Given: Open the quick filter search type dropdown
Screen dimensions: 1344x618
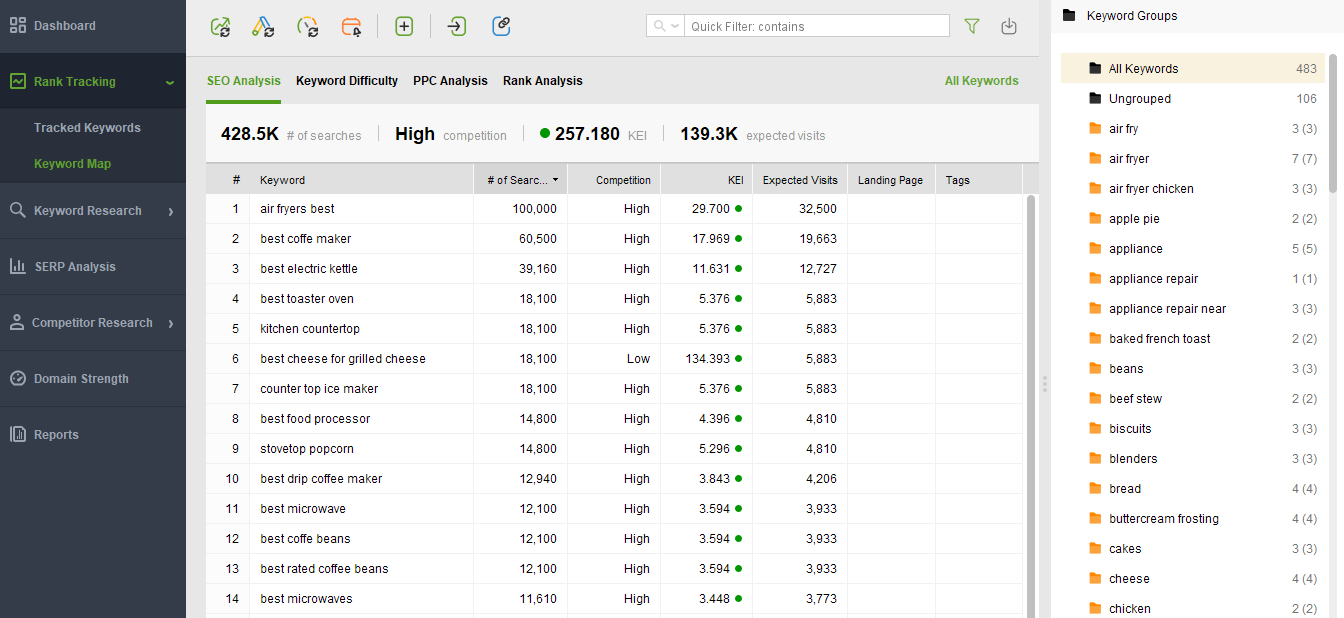Looking at the screenshot, I should coord(666,26).
